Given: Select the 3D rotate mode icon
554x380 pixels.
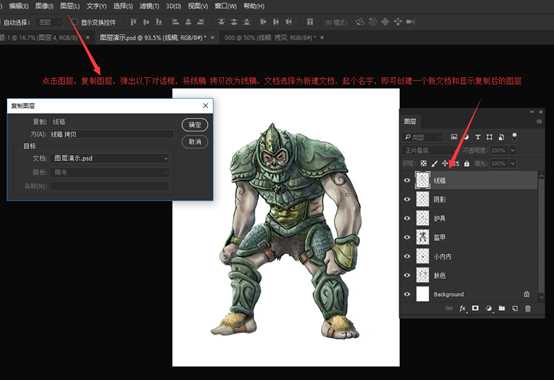Looking at the screenshot, I should tap(360, 22).
